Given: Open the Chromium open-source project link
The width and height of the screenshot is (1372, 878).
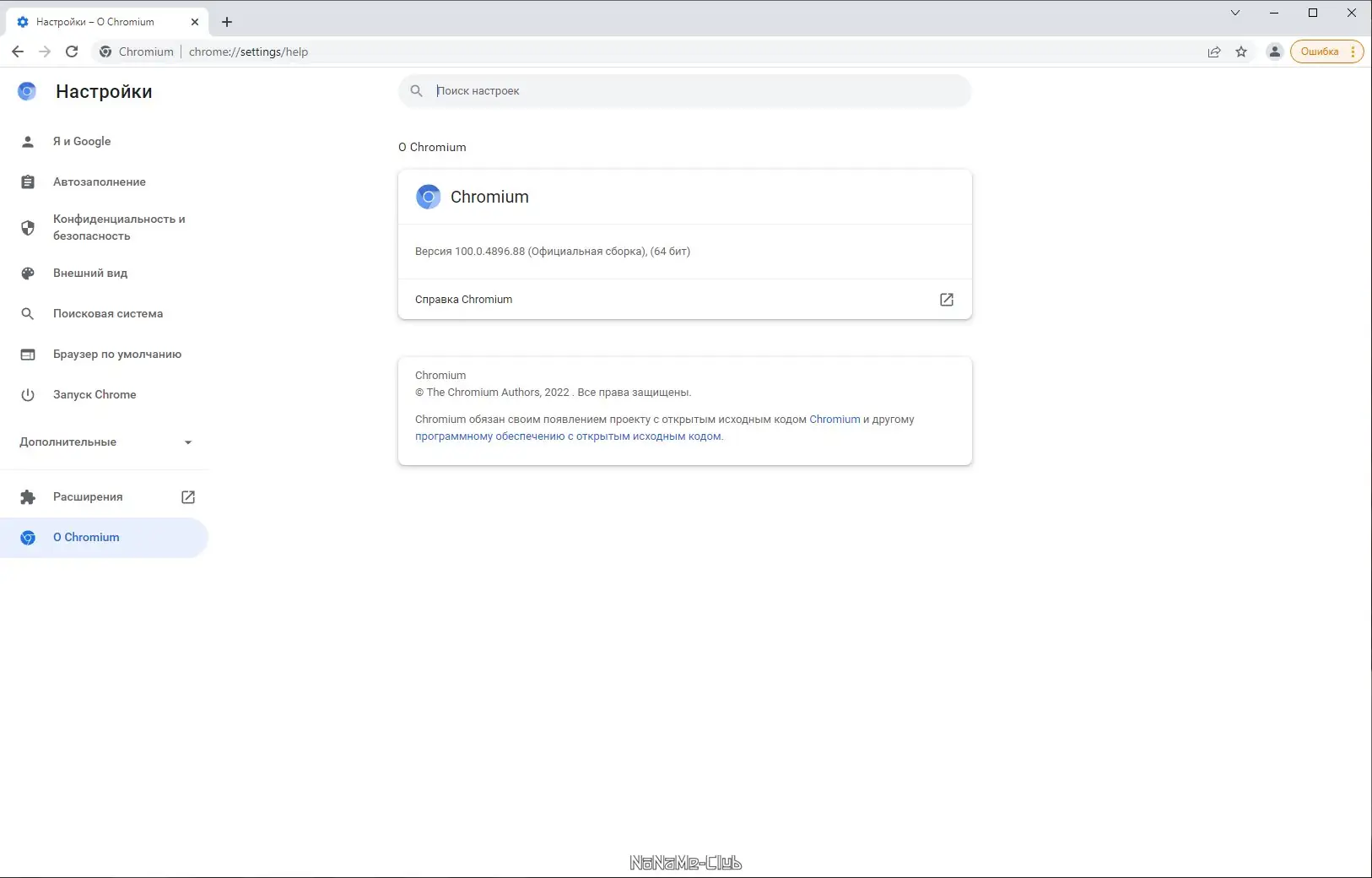Looking at the screenshot, I should (835, 420).
